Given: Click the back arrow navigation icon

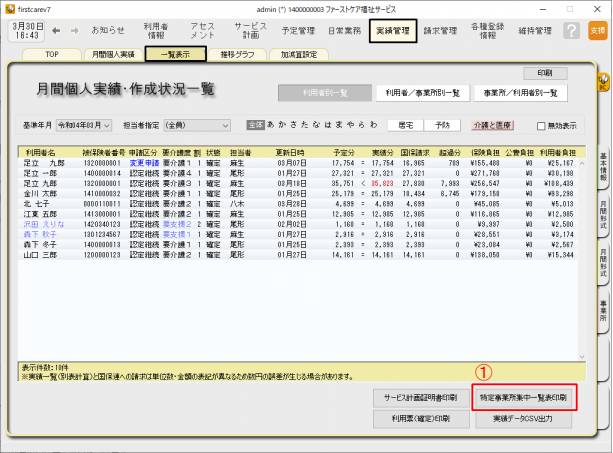Looking at the screenshot, I should (56, 31).
